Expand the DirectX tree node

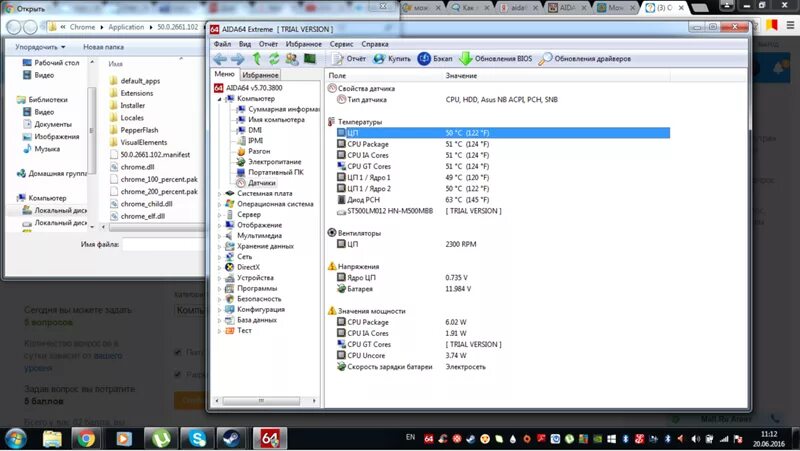(x=220, y=267)
